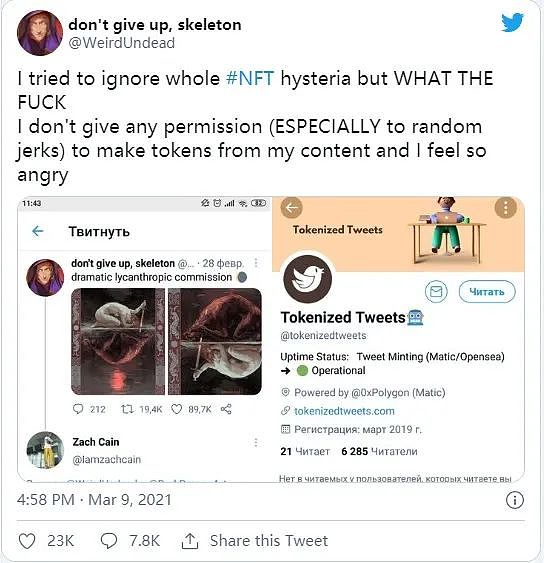Like the tweet via heart icon
The width and height of the screenshot is (544, 563).
[27, 541]
